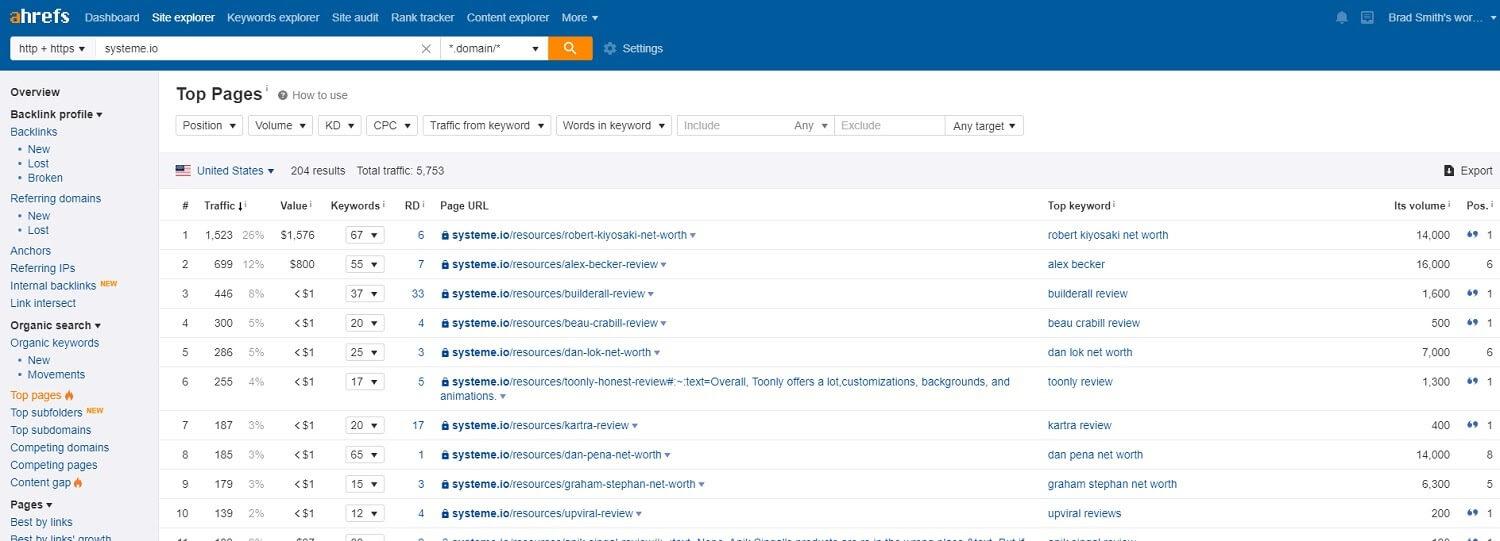Viewport: 1500px width, 541px height.
Task: Open Link intersect in sidebar
Action: pyautogui.click(x=43, y=303)
